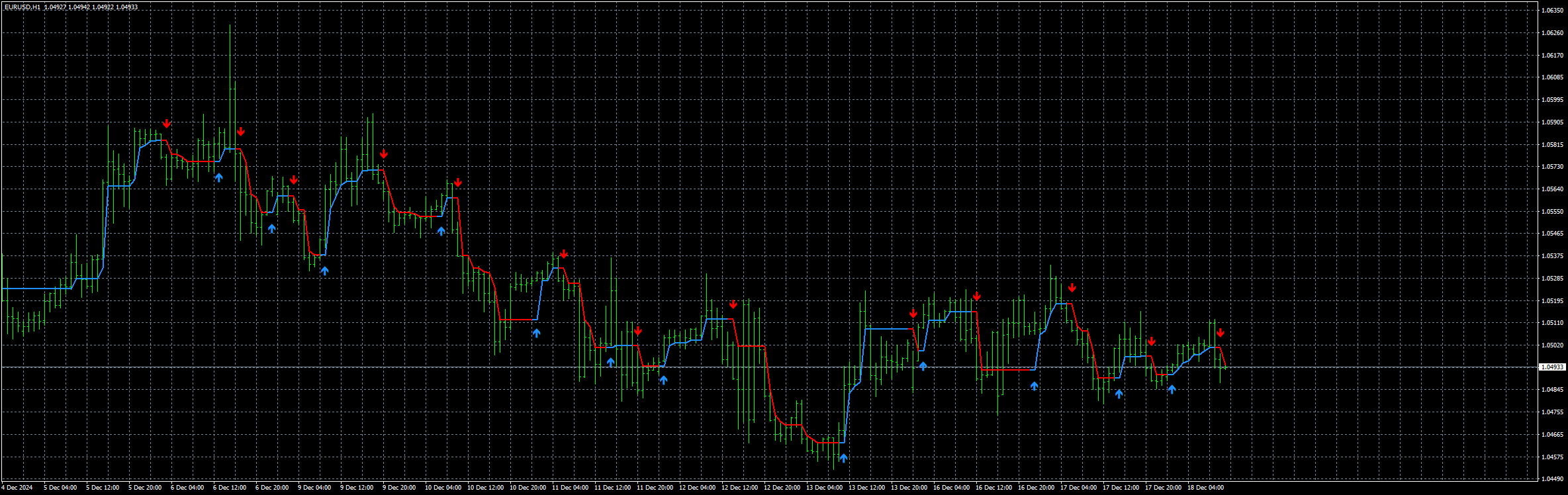Click the blue buy arrow at 9 Dec 09:00 low
The width and height of the screenshot is (1568, 495).
click(325, 271)
